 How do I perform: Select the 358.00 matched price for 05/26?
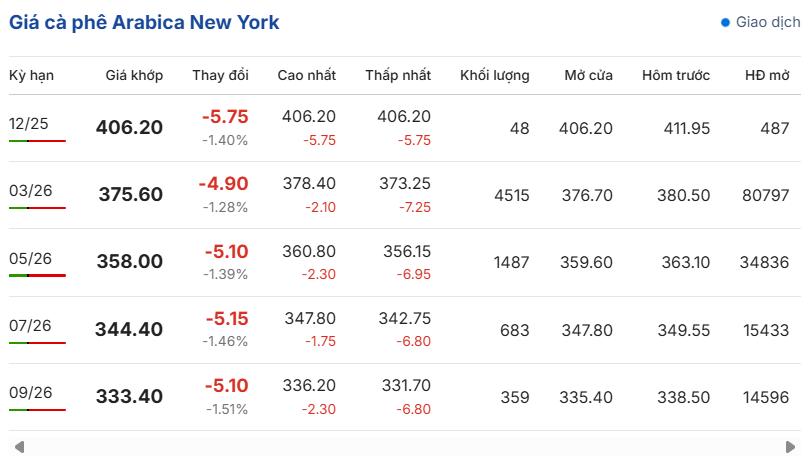(x=129, y=261)
